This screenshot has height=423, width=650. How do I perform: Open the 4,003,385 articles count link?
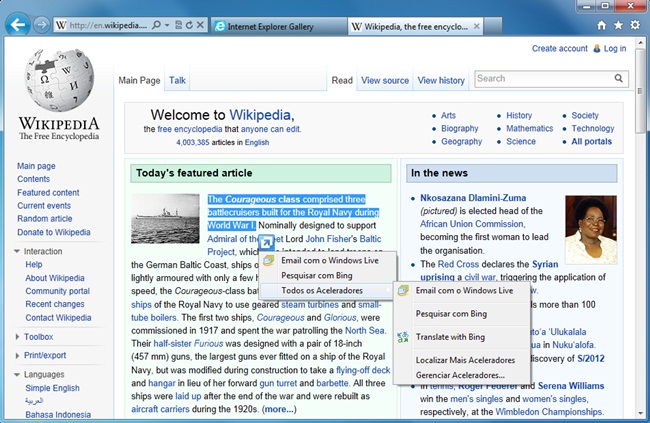[x=193, y=142]
